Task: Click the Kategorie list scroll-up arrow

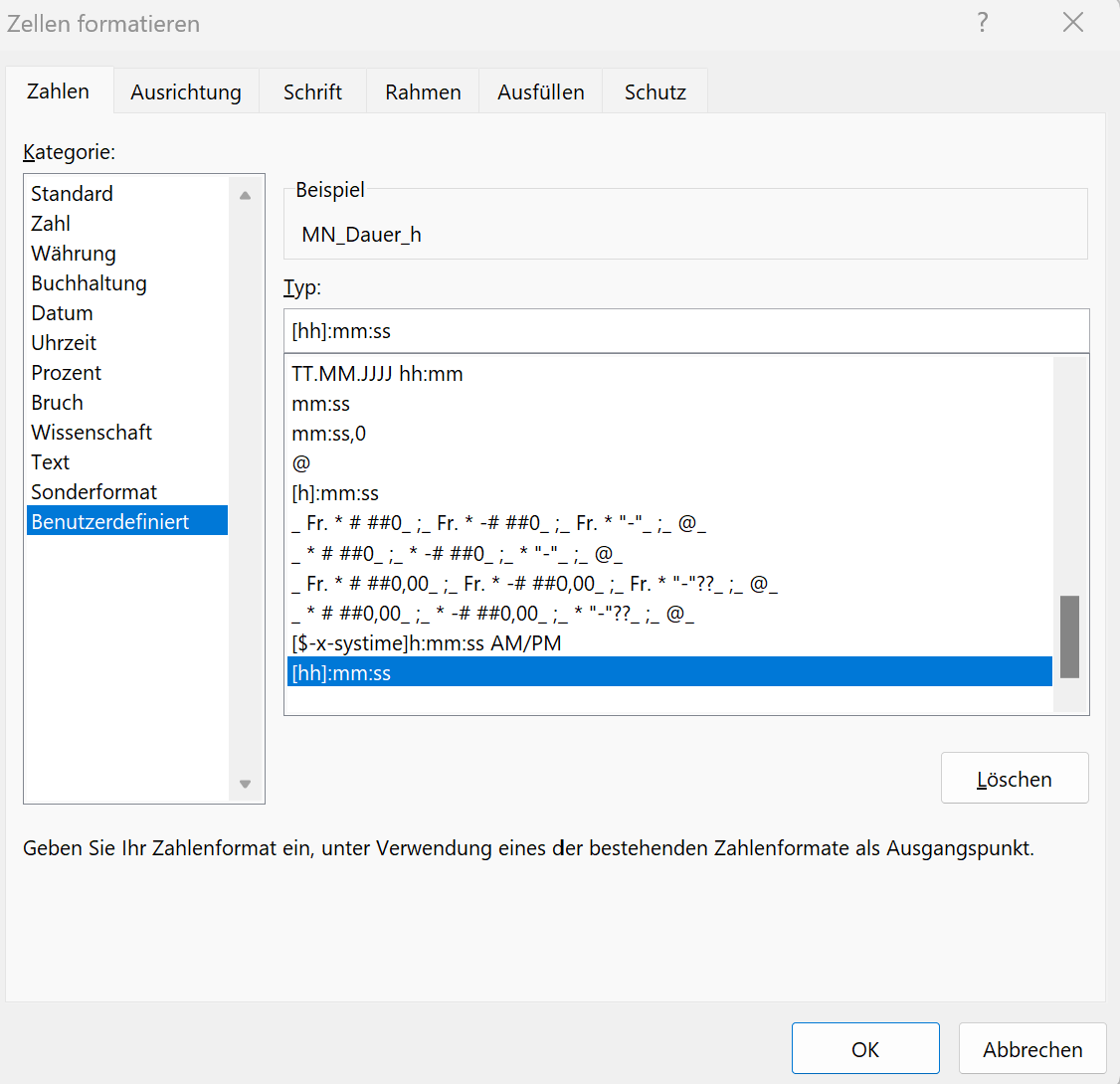Action: 245,195
